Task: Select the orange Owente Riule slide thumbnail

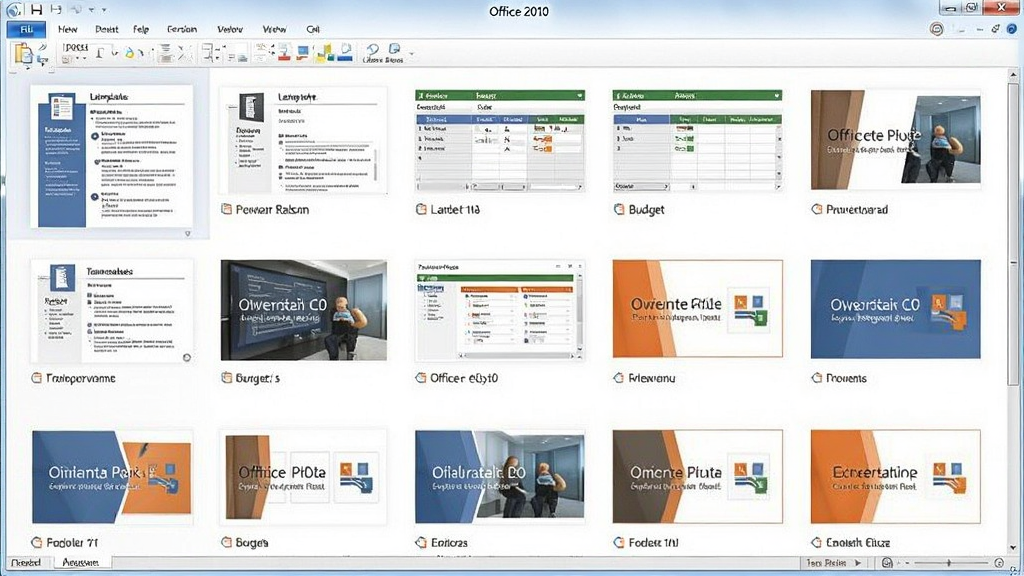Action: pos(697,309)
